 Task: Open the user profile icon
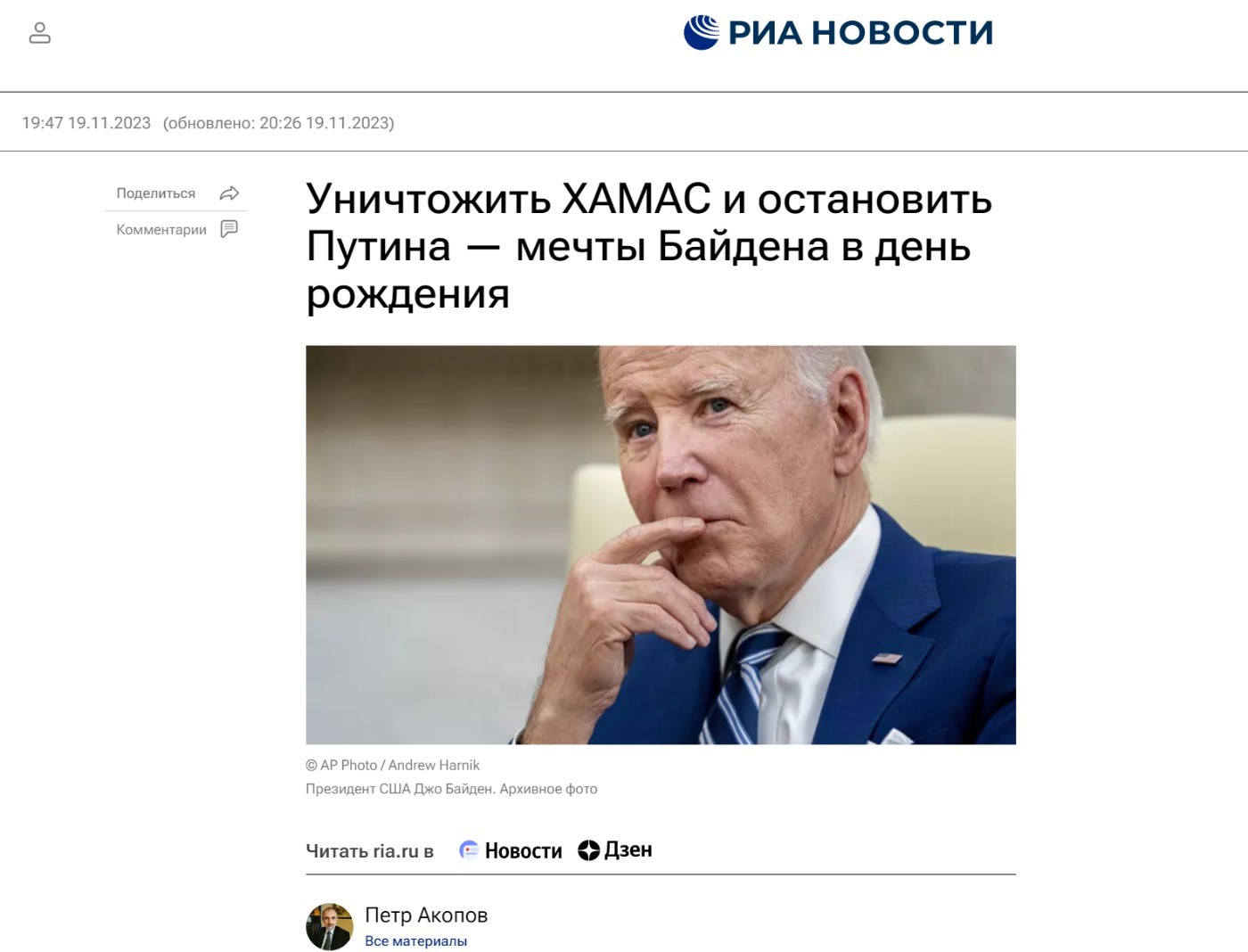click(40, 33)
